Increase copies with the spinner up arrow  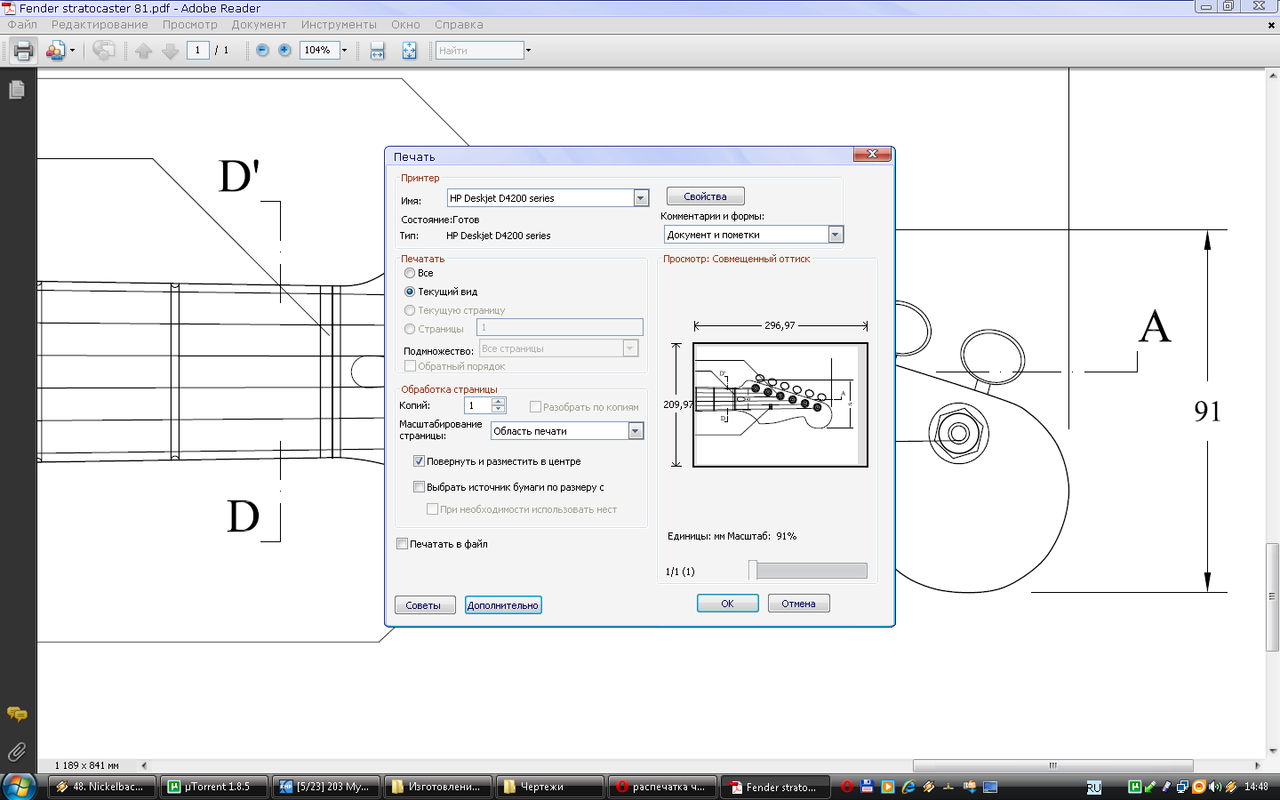[499, 401]
